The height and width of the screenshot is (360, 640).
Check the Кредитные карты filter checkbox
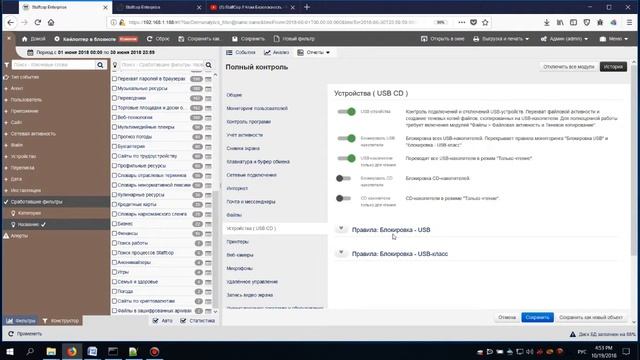(115, 204)
